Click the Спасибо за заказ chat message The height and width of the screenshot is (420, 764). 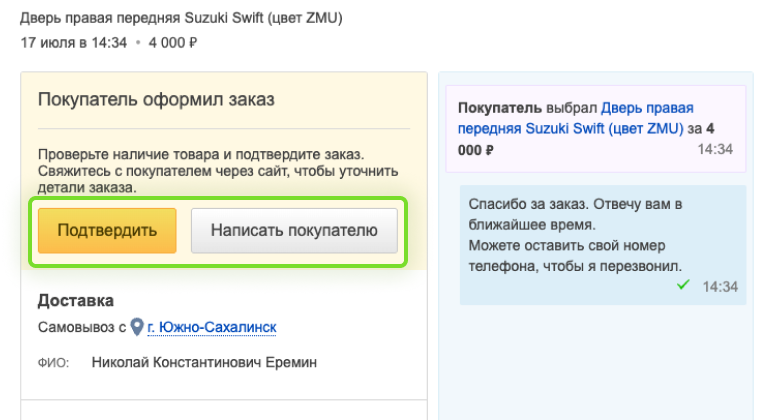575,235
